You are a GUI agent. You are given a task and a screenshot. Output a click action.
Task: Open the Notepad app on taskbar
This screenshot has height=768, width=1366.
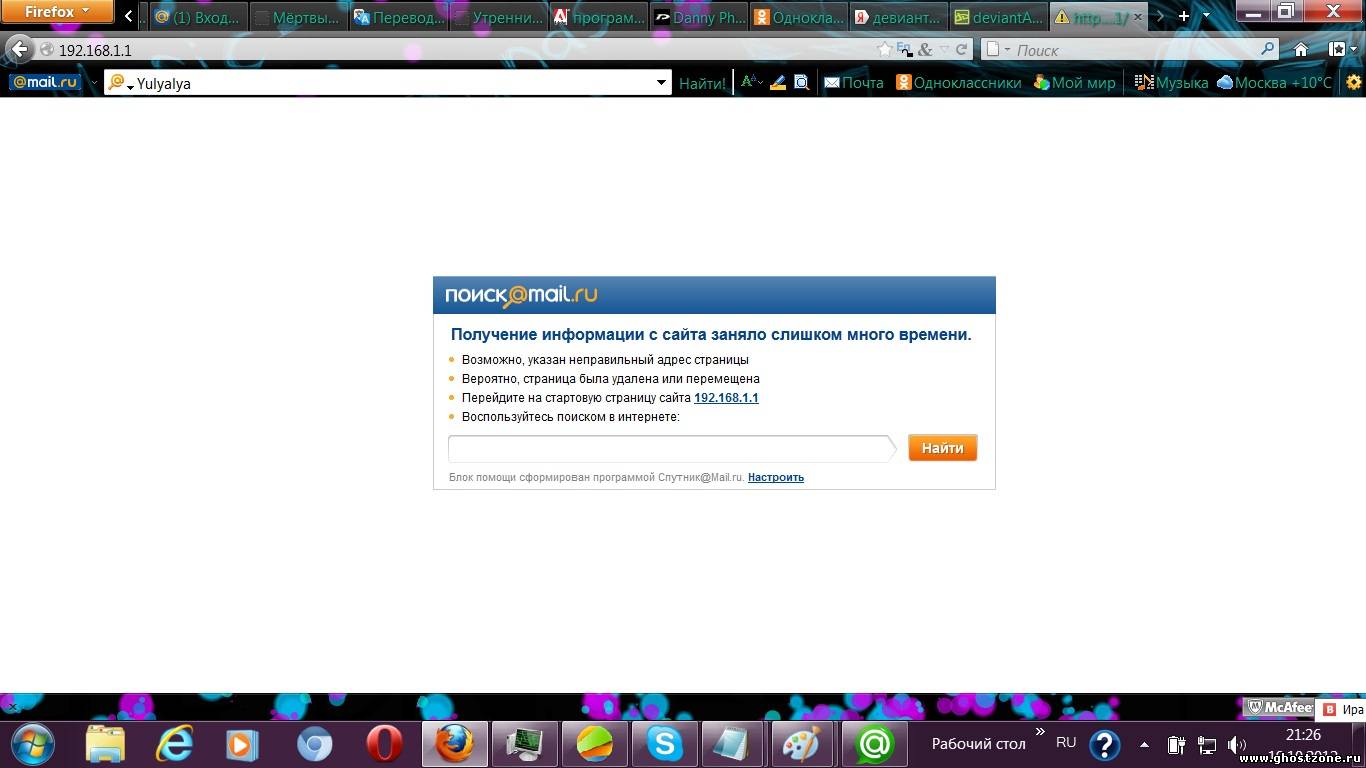733,745
